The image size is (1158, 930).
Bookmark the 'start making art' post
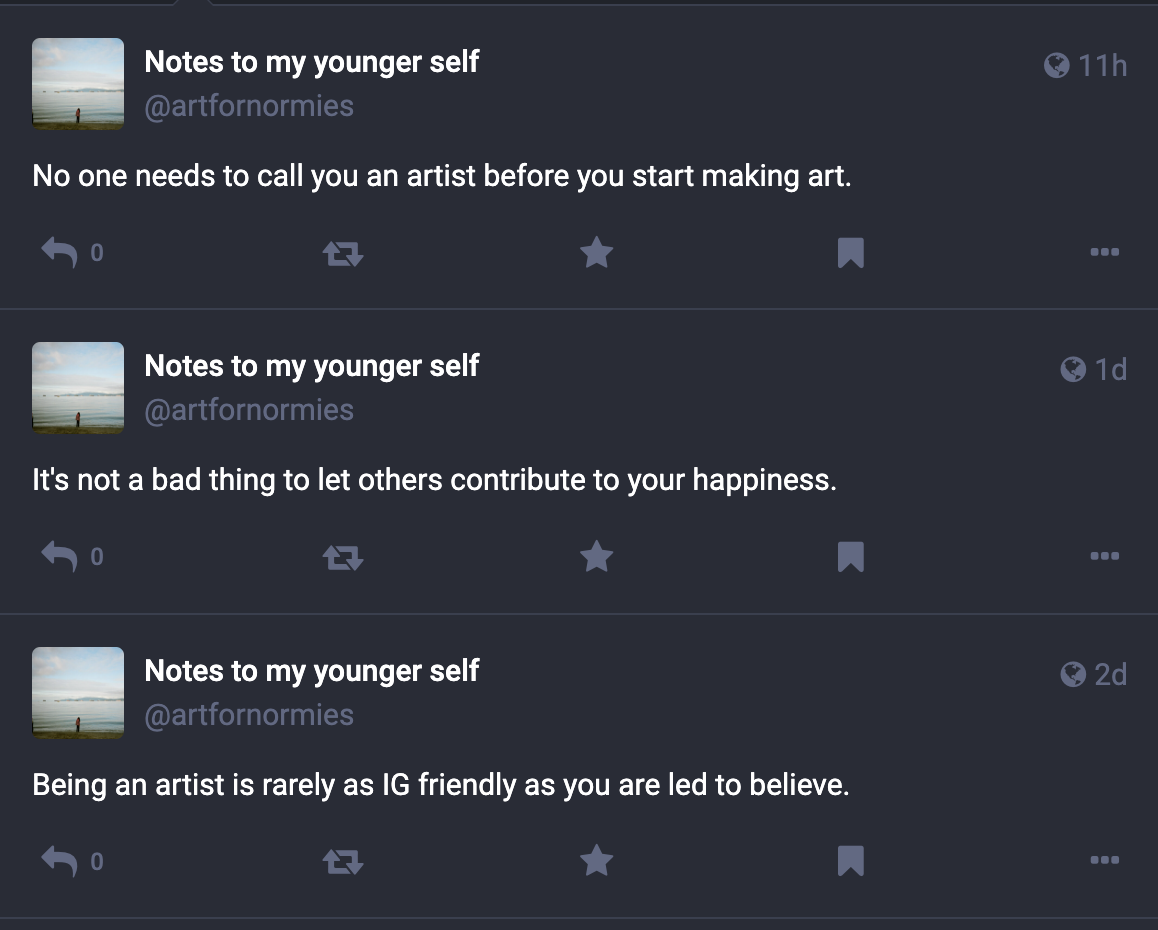tap(850, 253)
